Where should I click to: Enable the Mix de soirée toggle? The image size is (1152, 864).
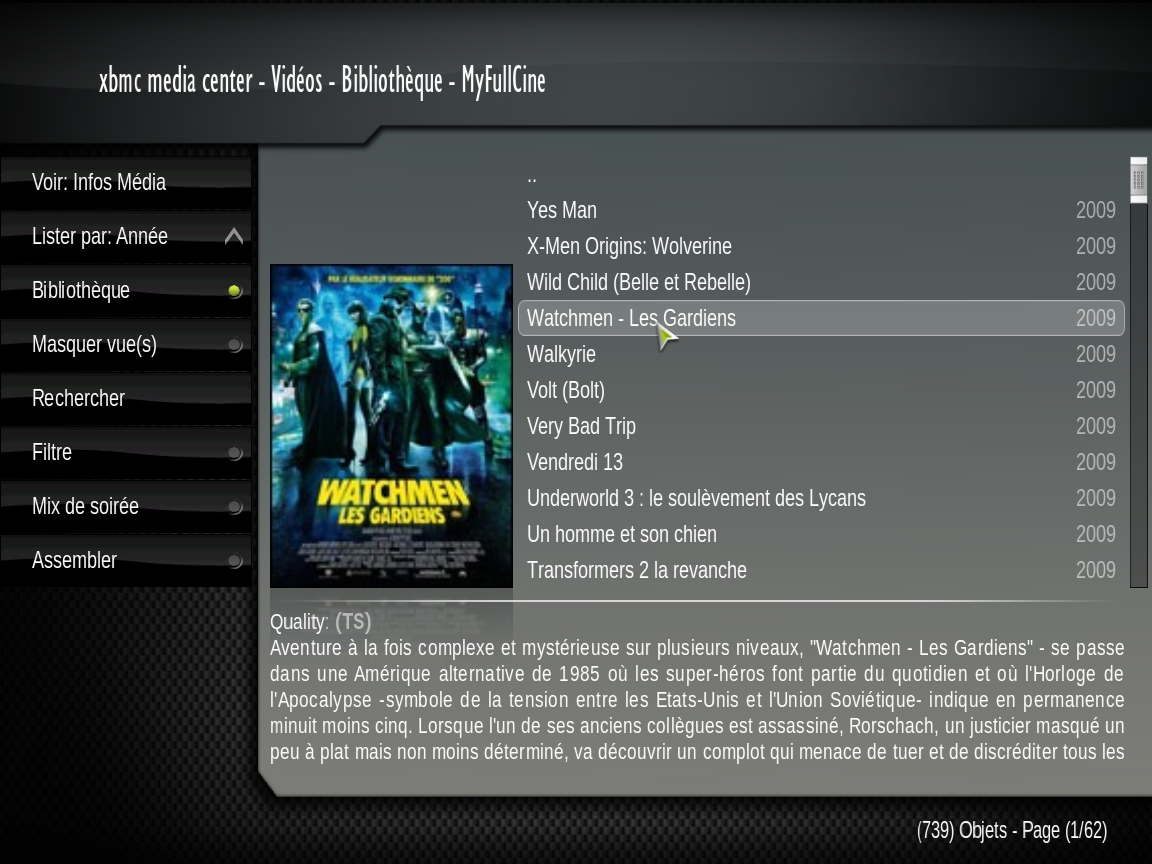coord(234,507)
